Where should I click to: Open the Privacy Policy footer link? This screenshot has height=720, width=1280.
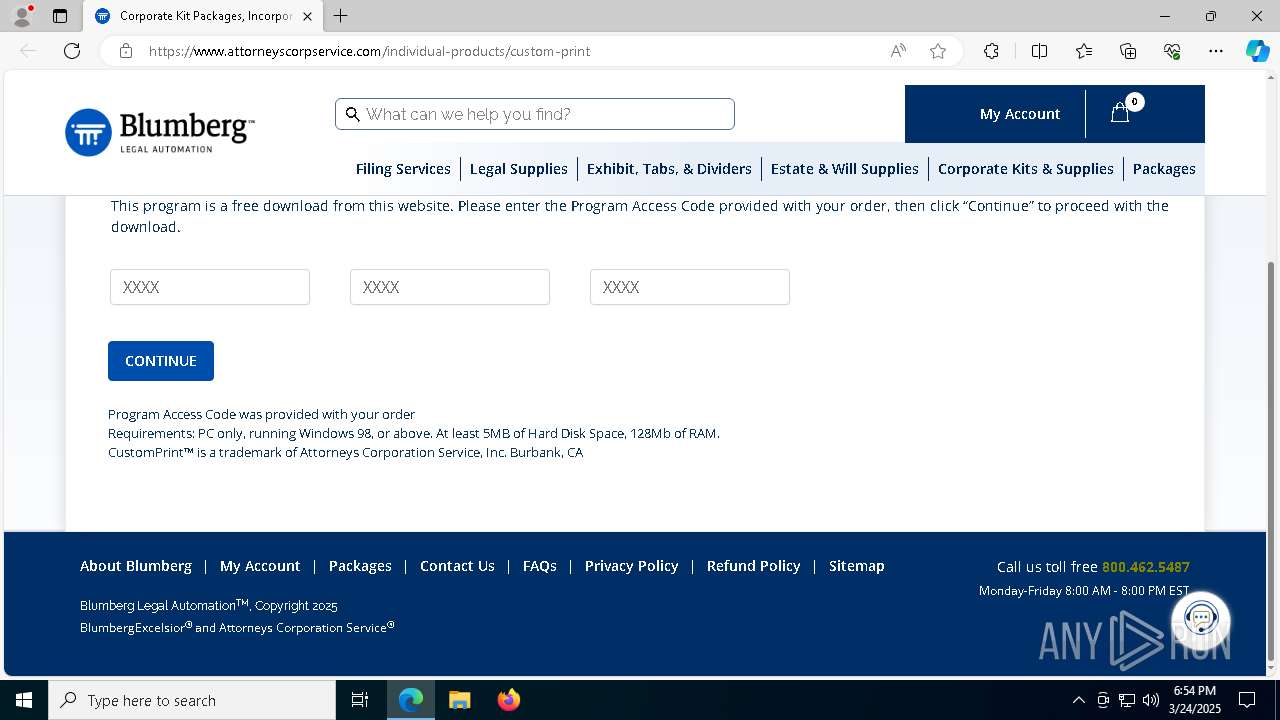pos(632,566)
